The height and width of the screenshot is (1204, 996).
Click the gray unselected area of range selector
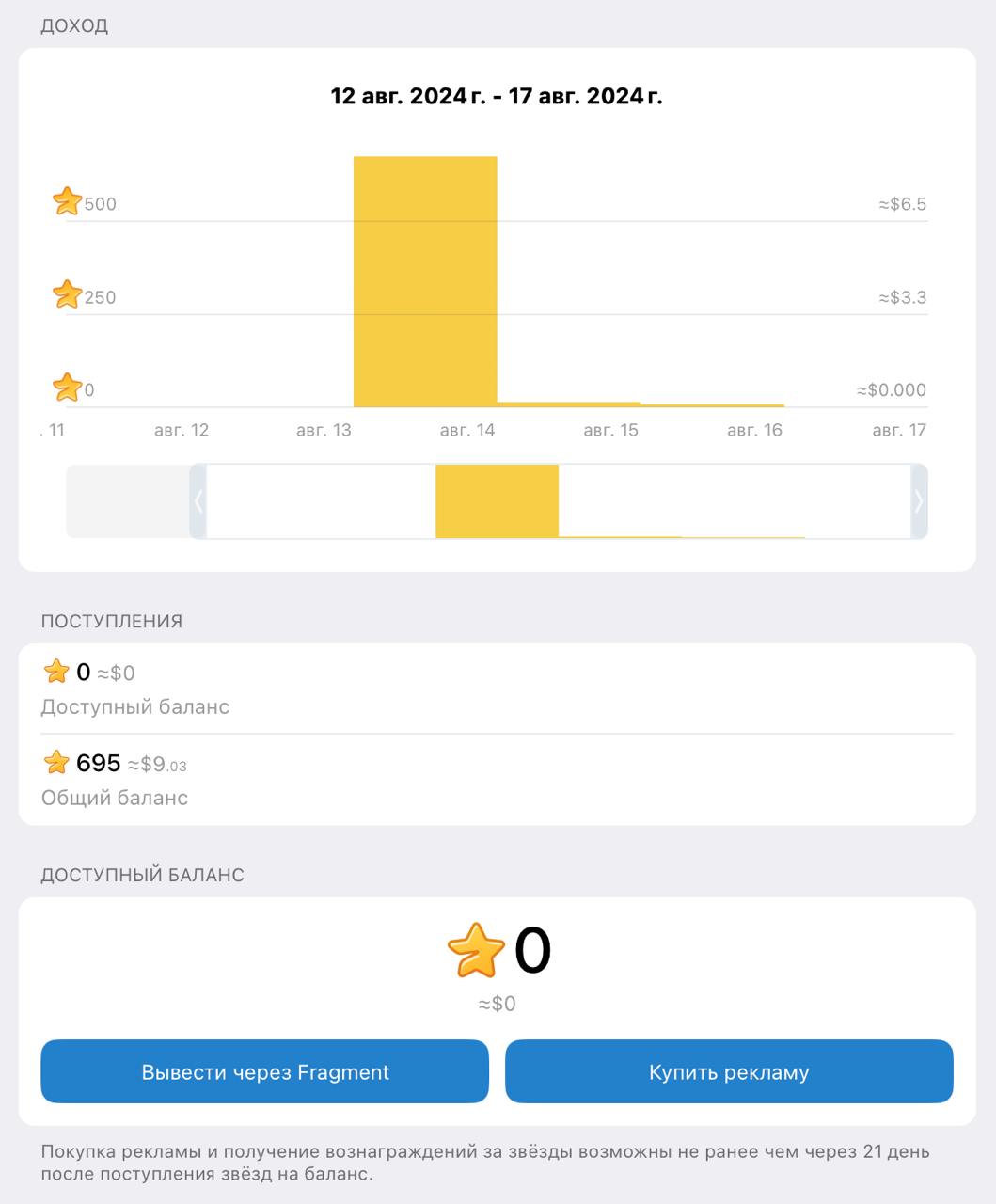[127, 501]
